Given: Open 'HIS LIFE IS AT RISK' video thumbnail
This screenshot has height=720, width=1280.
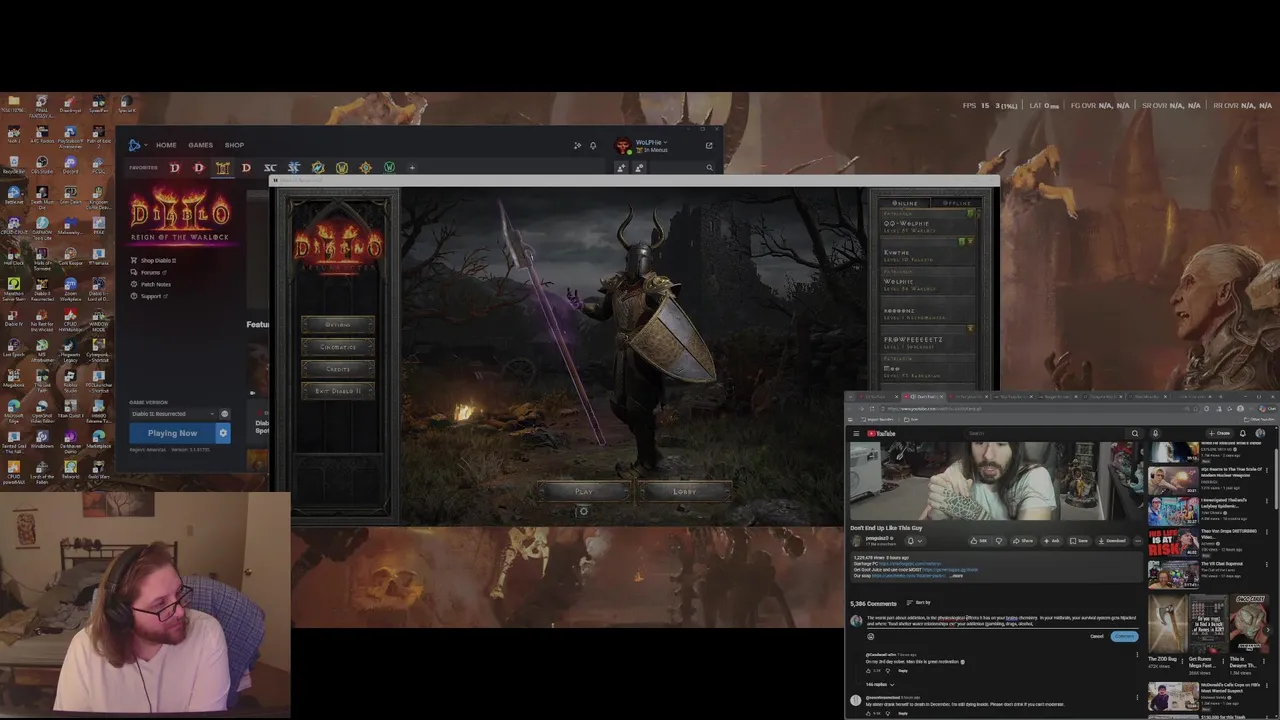Looking at the screenshot, I should 1173,542.
